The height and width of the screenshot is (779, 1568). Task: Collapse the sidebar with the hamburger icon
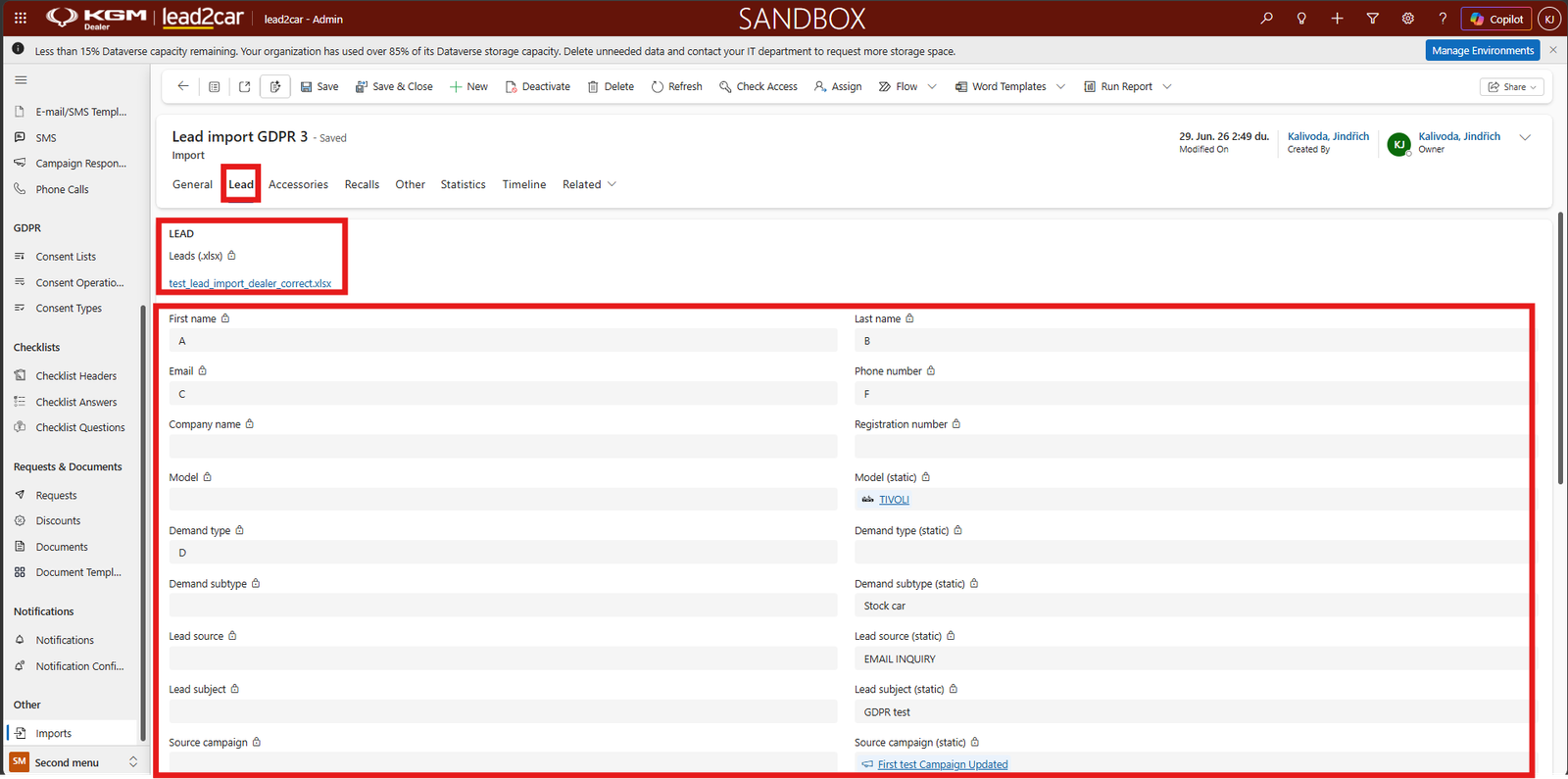tap(21, 80)
